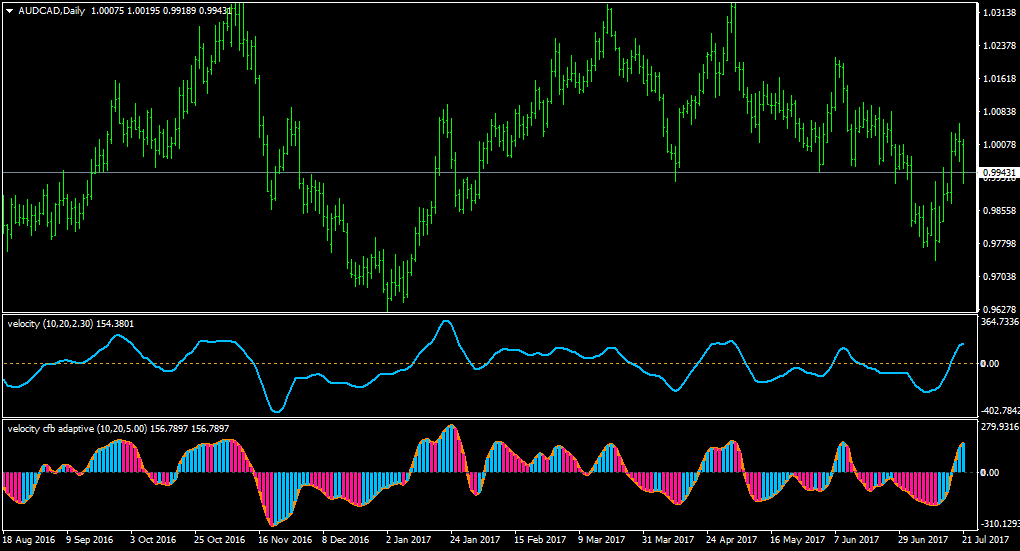Click the 9 Mar 2017 date label
This screenshot has height=551, width=1020.
click(601, 539)
